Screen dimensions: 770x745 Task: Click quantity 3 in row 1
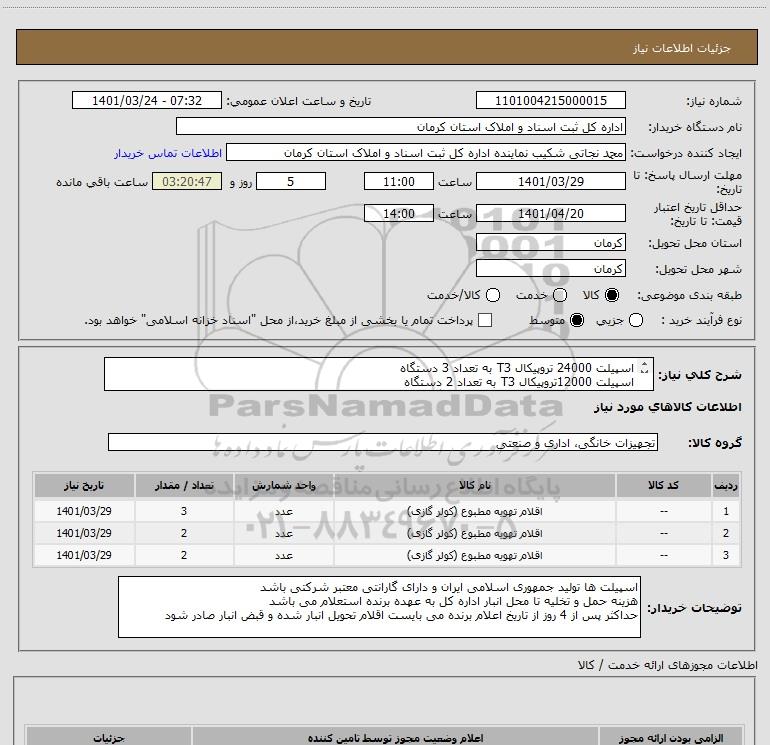(184, 511)
